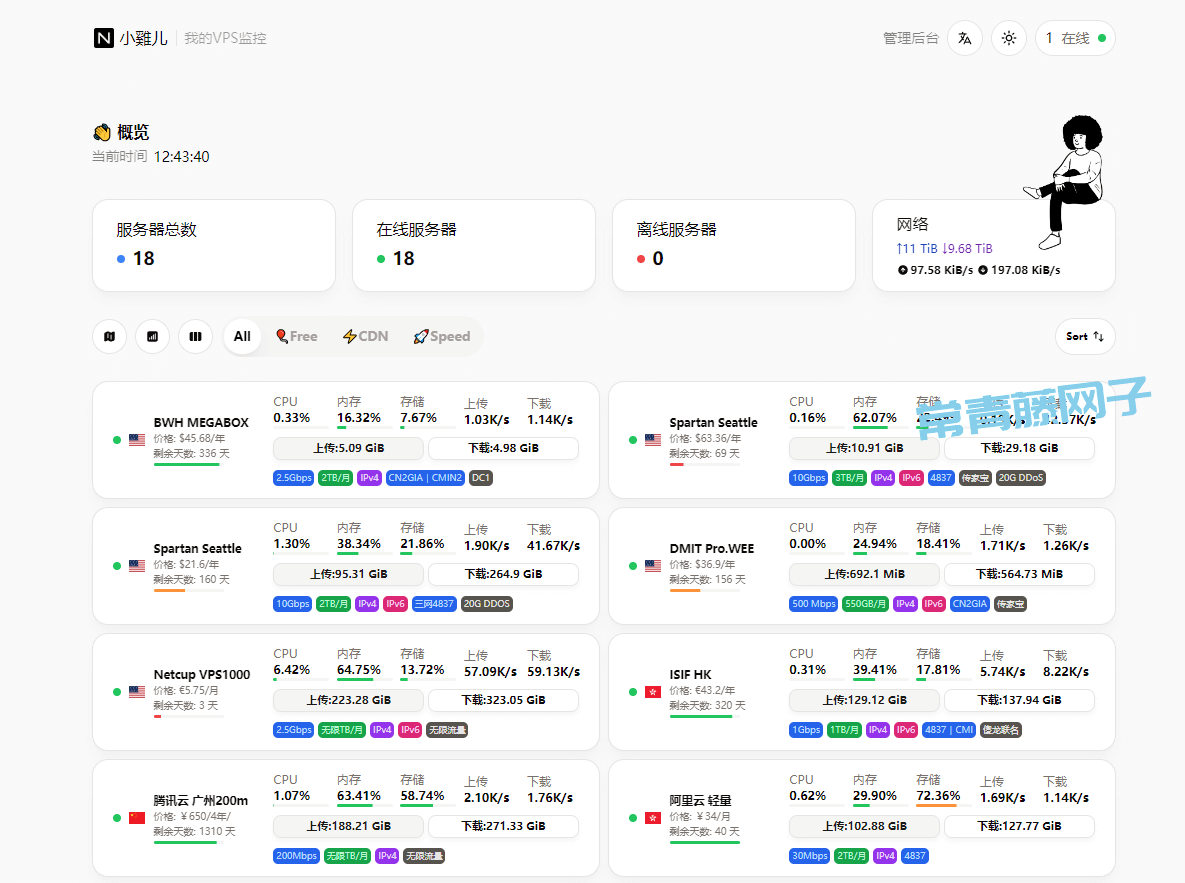Open the ISIF HK server name
Viewport: 1185px width, 883px height.
690,674
